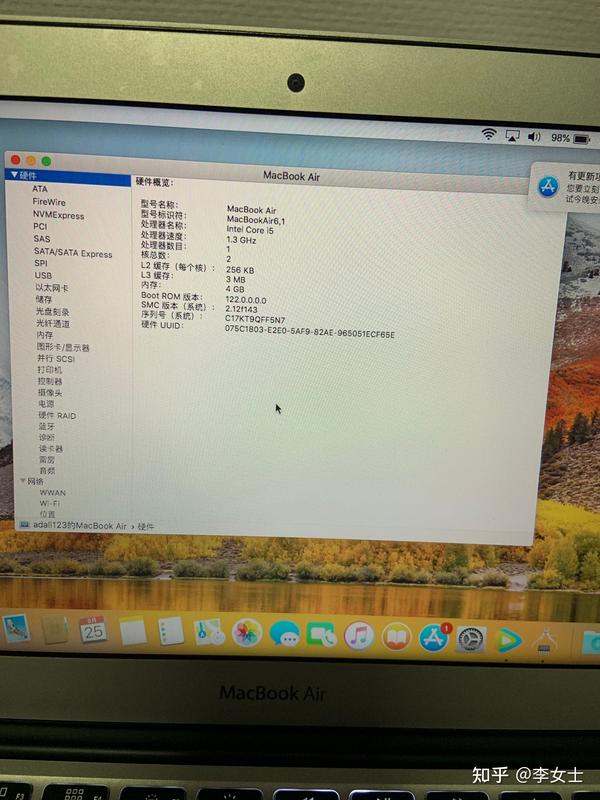Click computer icon in window path bar
600x800 pixels.
point(24,524)
